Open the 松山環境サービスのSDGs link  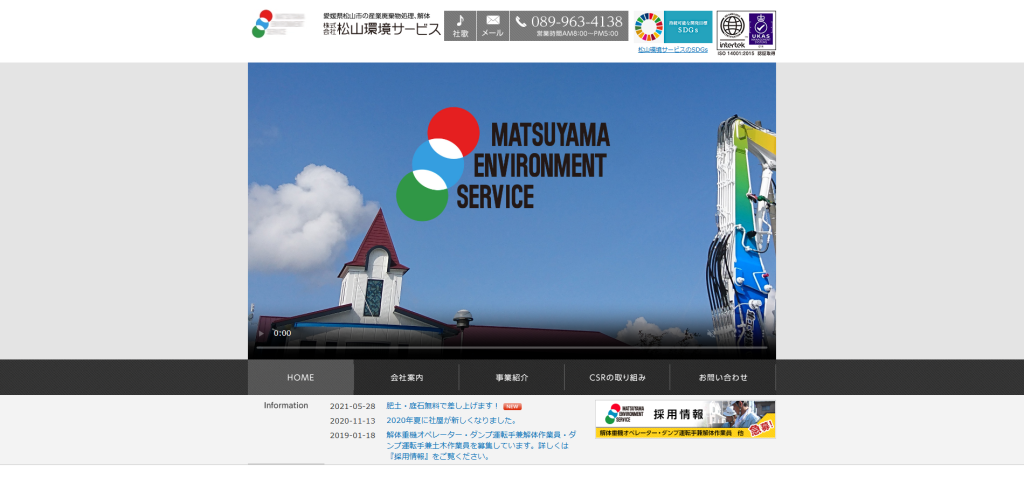click(672, 49)
